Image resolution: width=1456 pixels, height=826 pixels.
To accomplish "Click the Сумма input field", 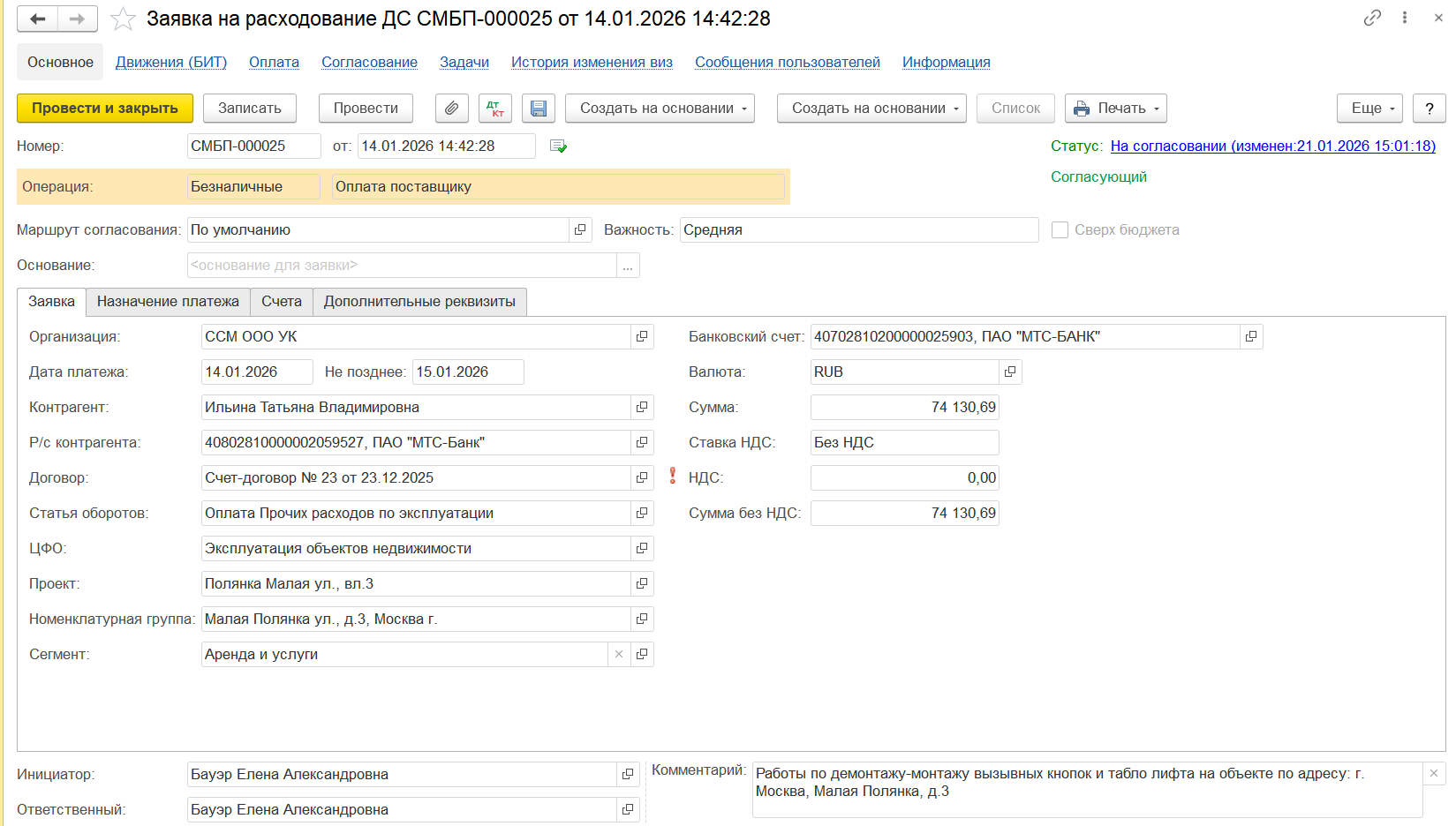I will [905, 408].
